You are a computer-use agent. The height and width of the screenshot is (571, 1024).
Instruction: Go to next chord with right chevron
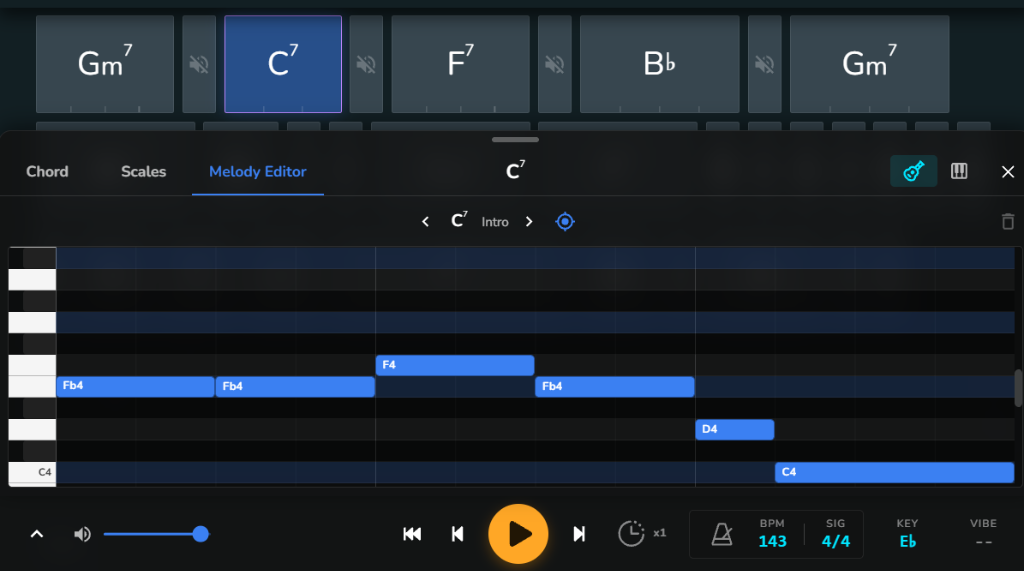coord(529,222)
